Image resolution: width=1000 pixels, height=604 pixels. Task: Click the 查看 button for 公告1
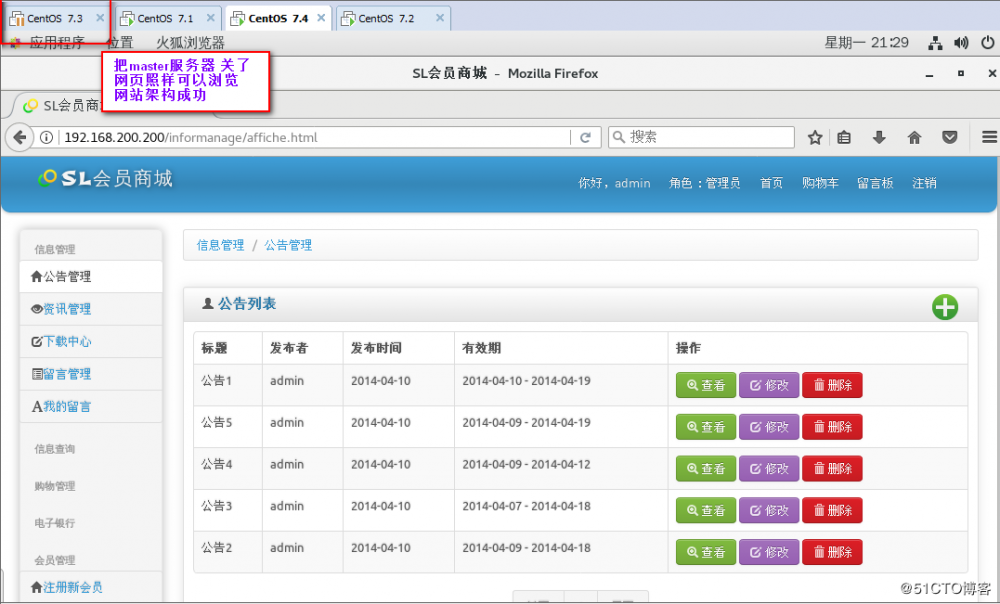[705, 385]
